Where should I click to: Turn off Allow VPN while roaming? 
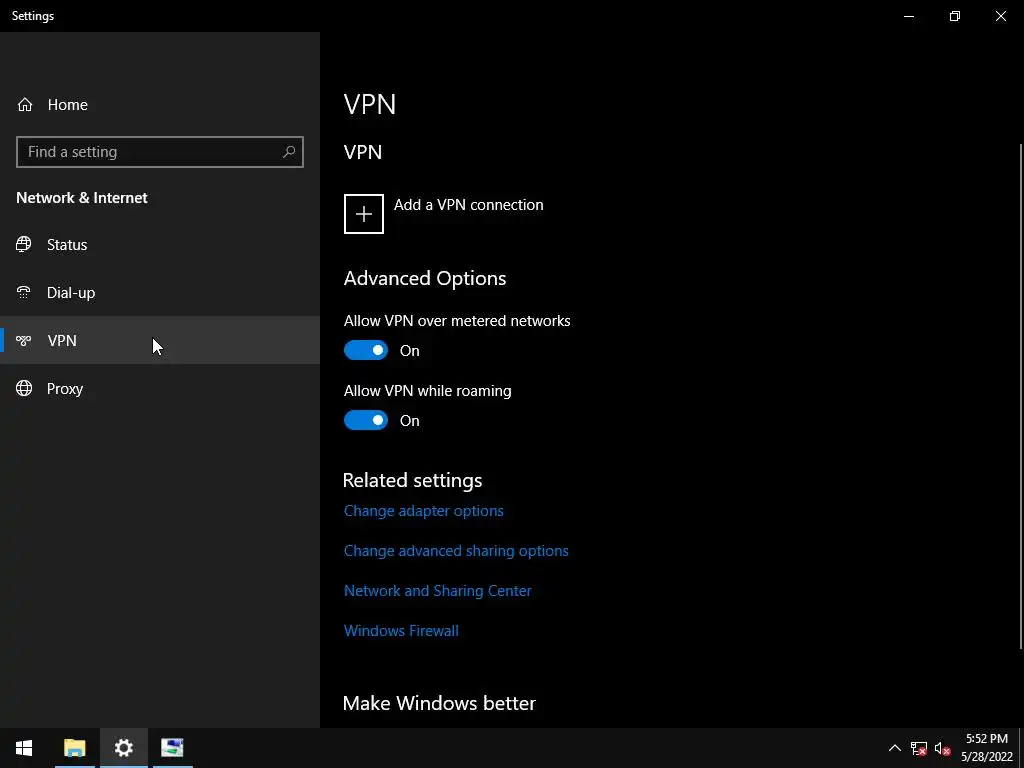coord(366,421)
